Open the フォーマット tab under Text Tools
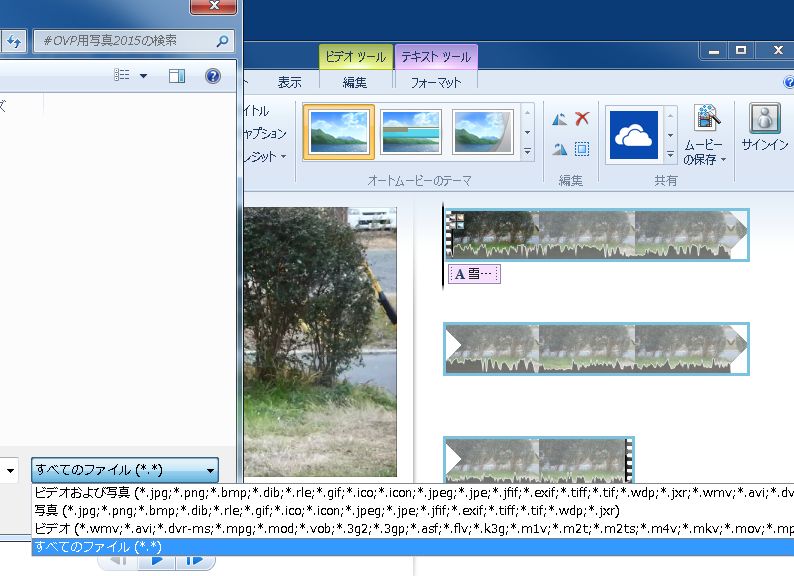 (x=435, y=83)
